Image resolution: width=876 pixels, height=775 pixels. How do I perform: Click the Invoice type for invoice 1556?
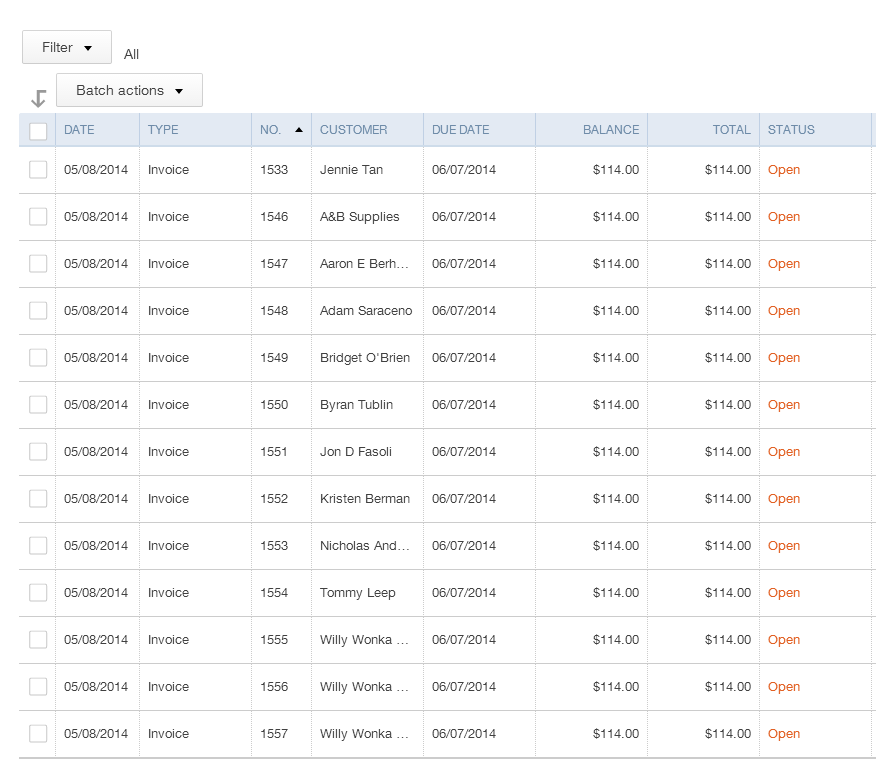(168, 686)
